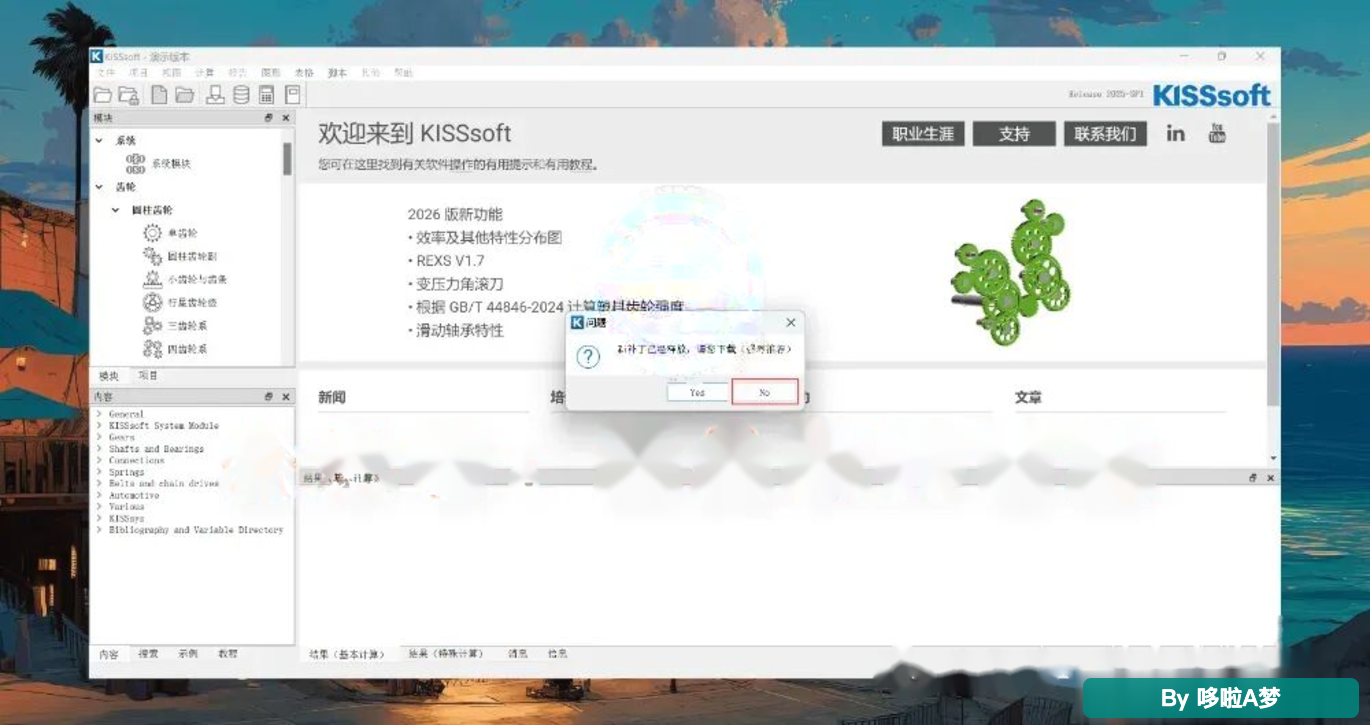Viewport: 1370px width, 725px height.
Task: Open the 脚本 menu
Action: 337,73
